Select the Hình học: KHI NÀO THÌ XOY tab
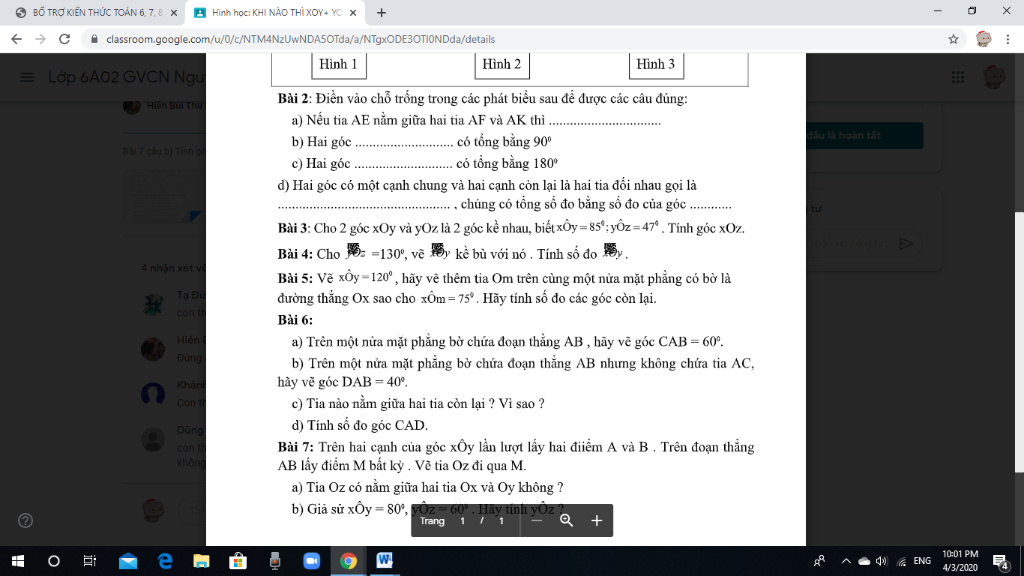 point(276,13)
